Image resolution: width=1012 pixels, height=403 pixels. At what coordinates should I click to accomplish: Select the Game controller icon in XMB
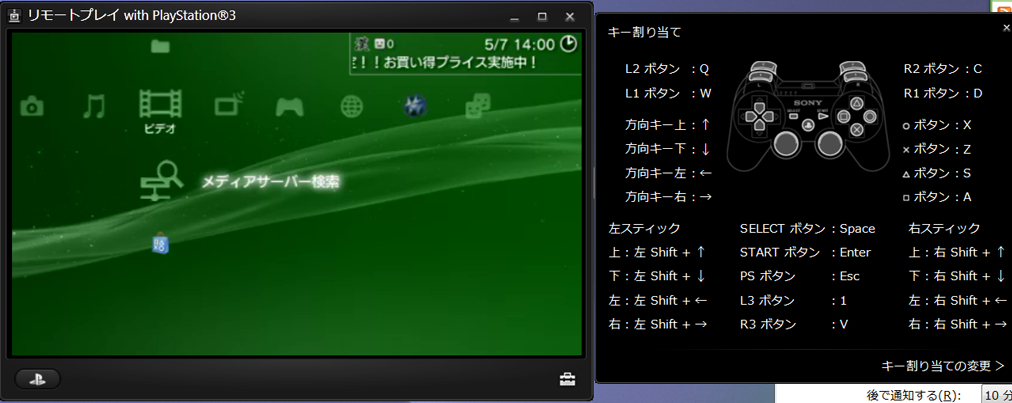[290, 106]
